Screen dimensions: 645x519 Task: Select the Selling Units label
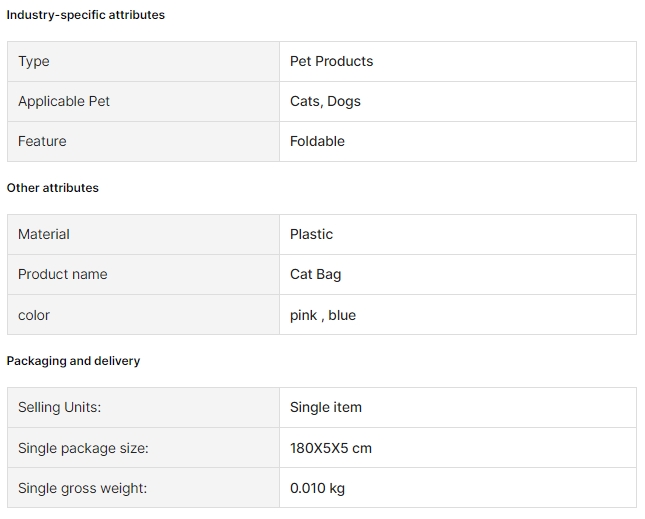[60, 408]
